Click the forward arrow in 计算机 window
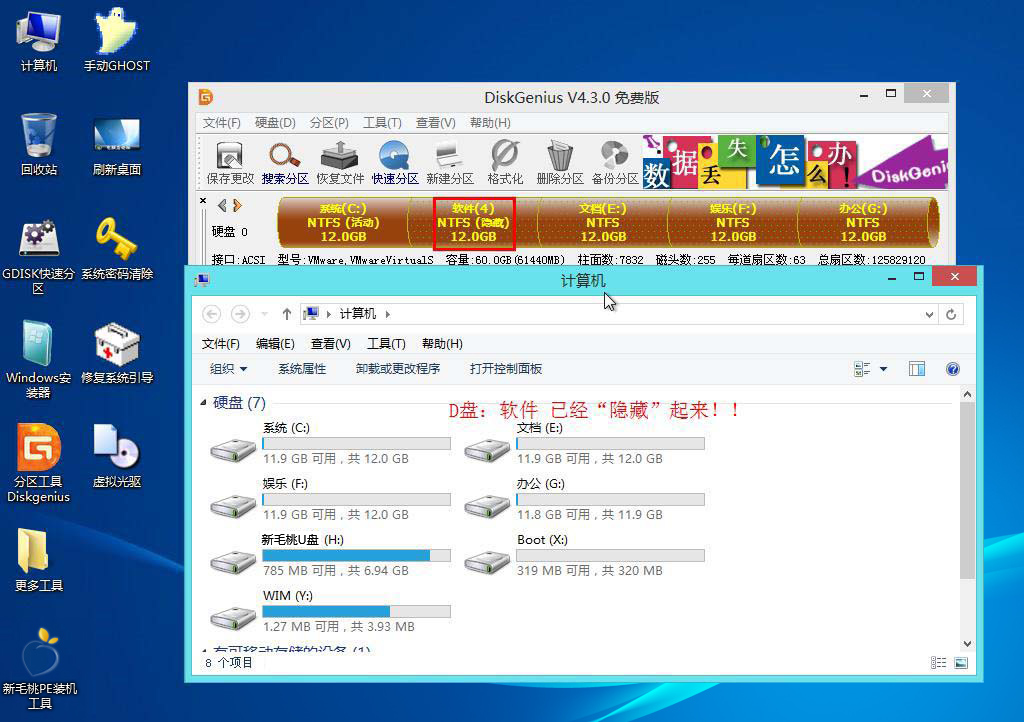 pos(240,315)
